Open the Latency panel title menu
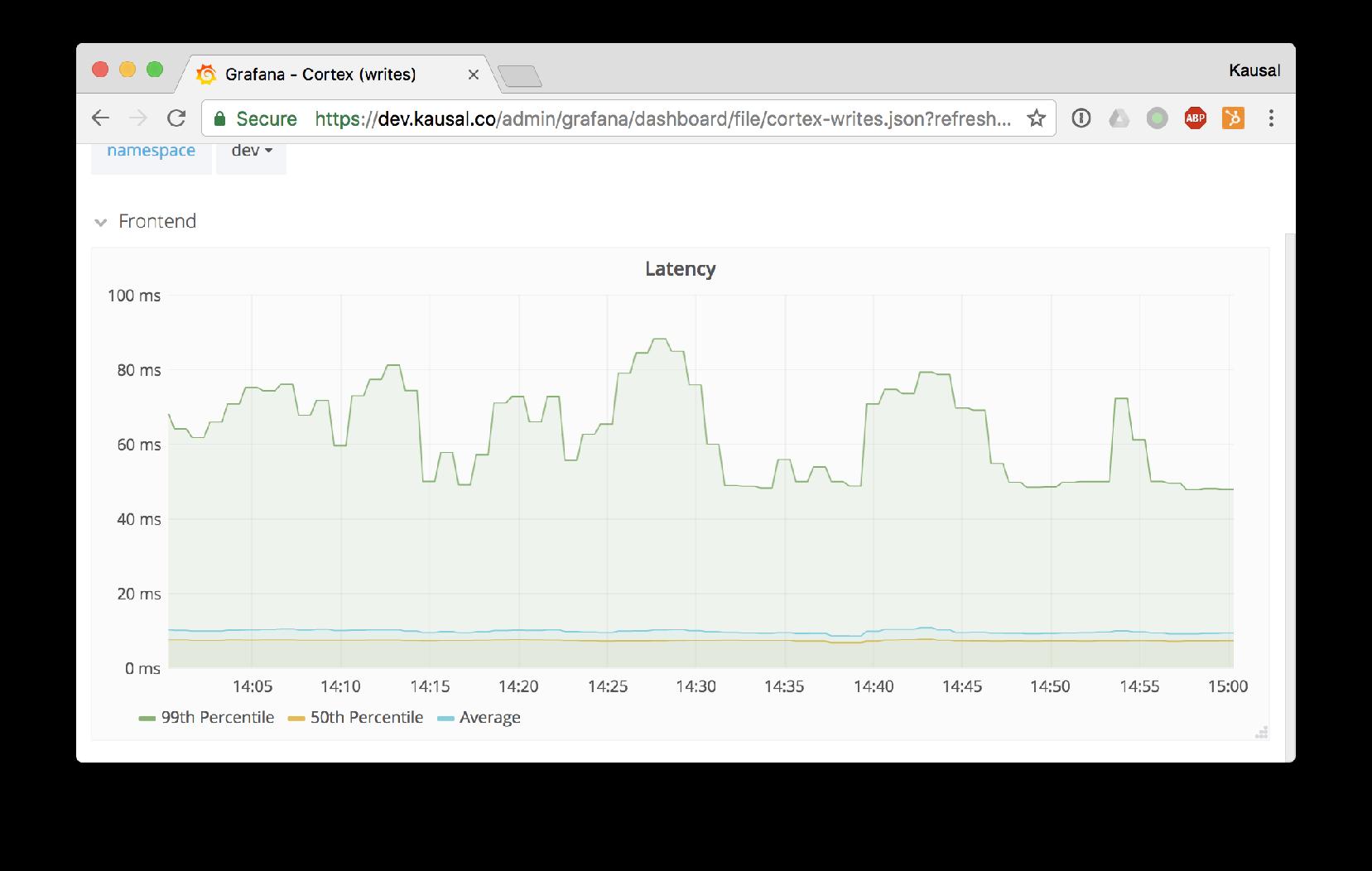Viewport: 1372px width, 871px height. coord(680,268)
